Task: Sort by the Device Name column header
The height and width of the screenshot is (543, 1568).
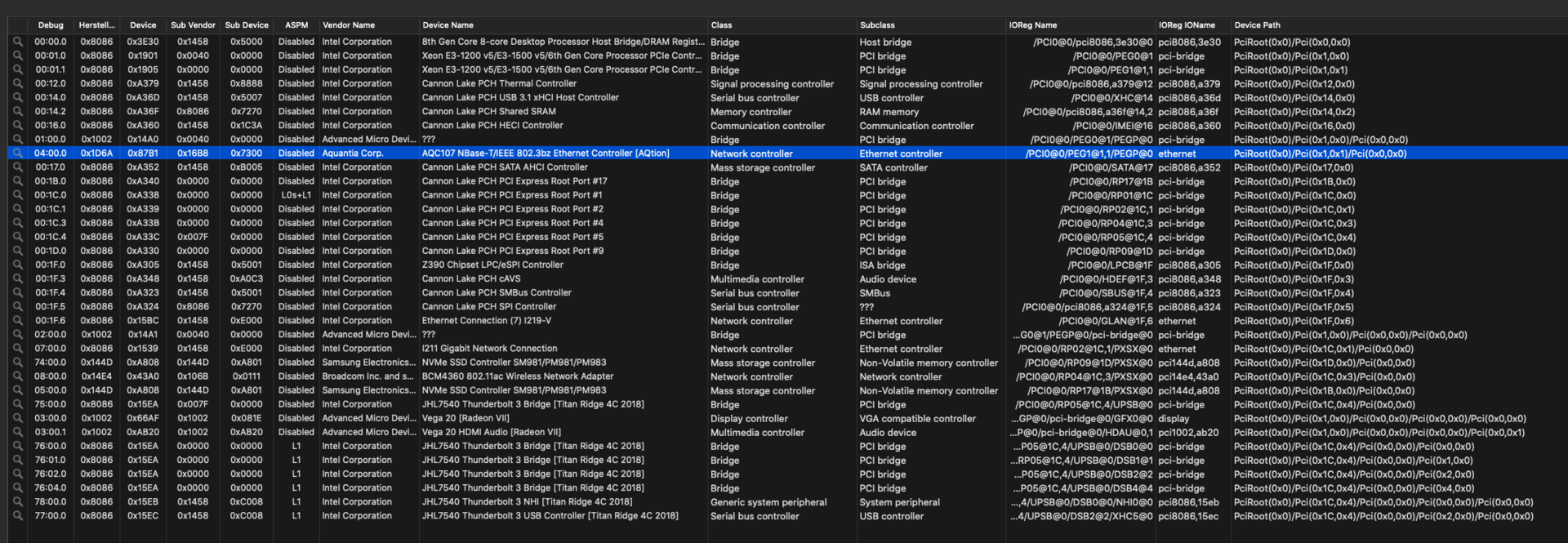Action: (448, 25)
